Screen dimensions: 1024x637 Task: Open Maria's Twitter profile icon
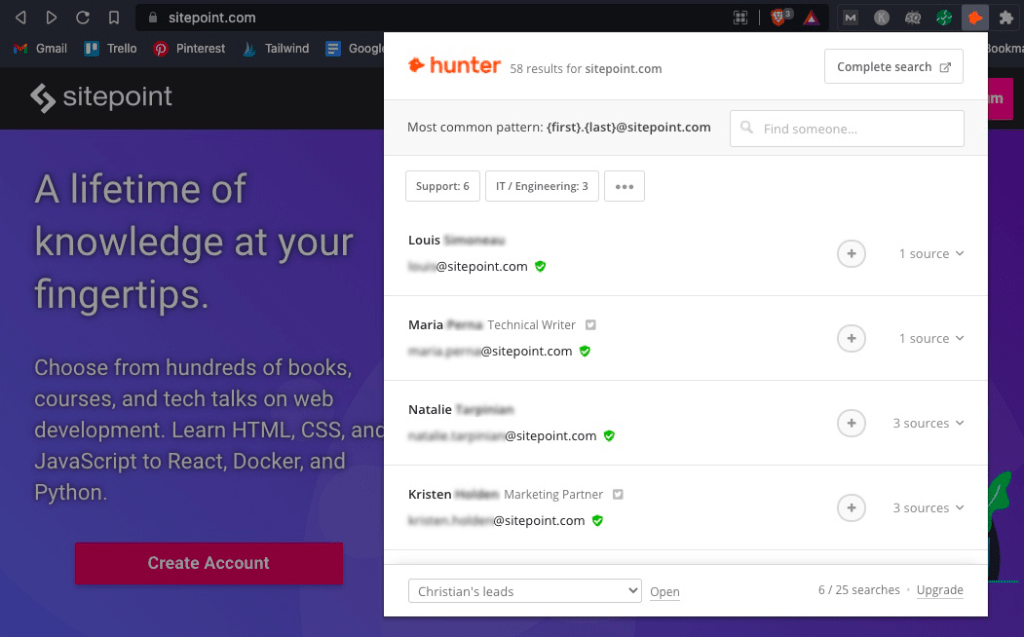tap(590, 325)
